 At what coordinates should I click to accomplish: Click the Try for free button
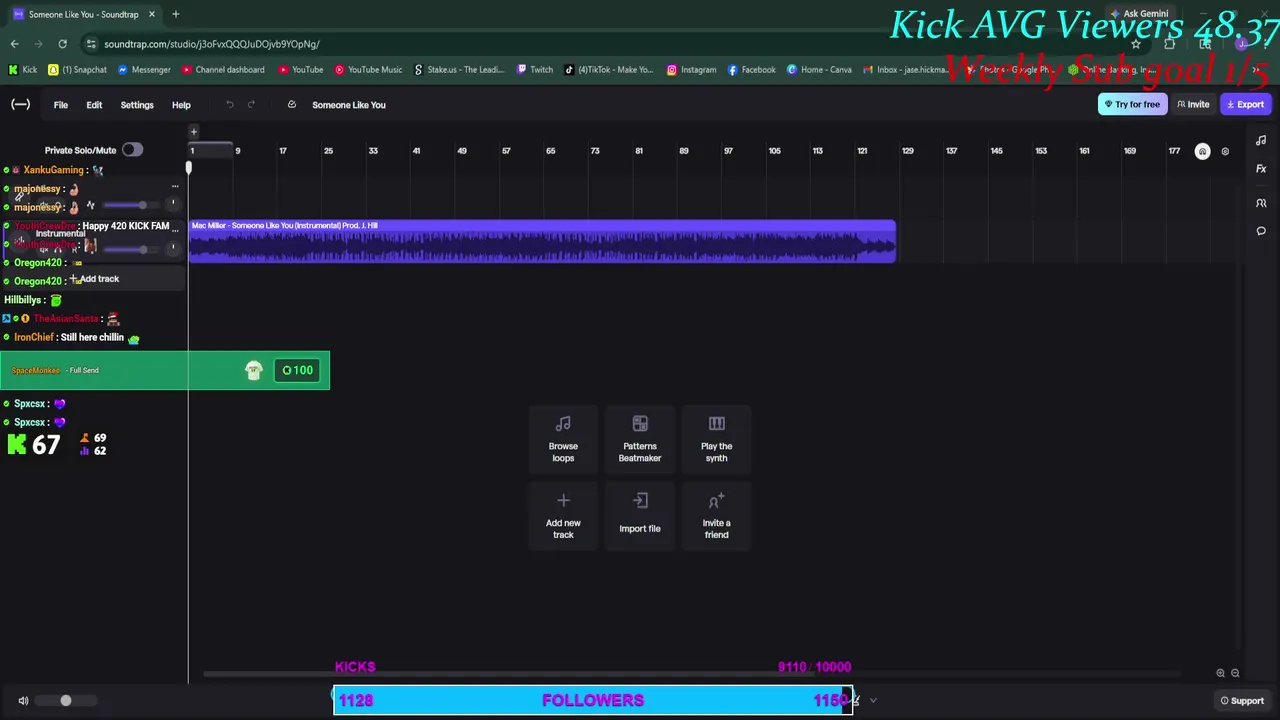coord(1132,104)
